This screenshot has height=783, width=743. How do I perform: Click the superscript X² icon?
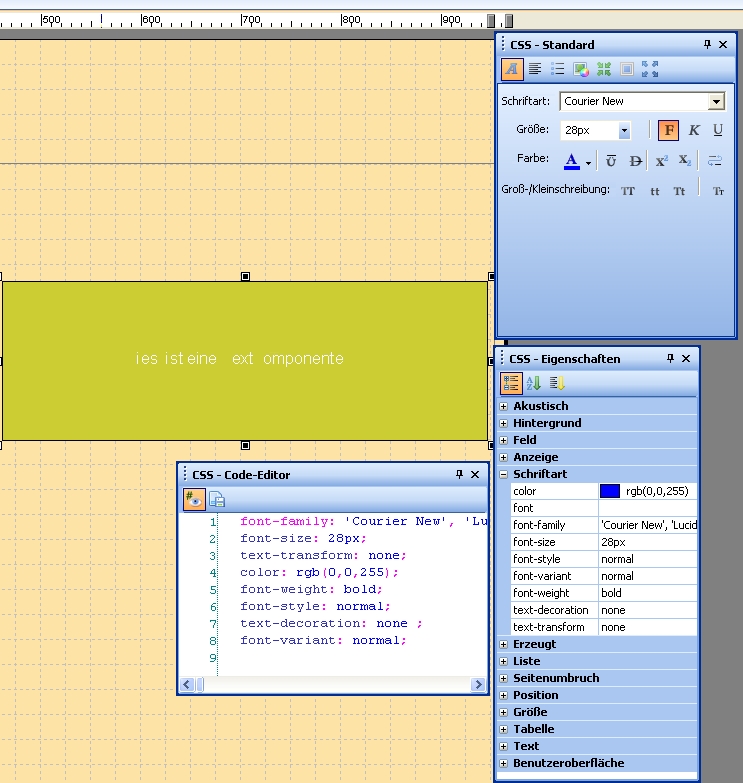[x=662, y=160]
